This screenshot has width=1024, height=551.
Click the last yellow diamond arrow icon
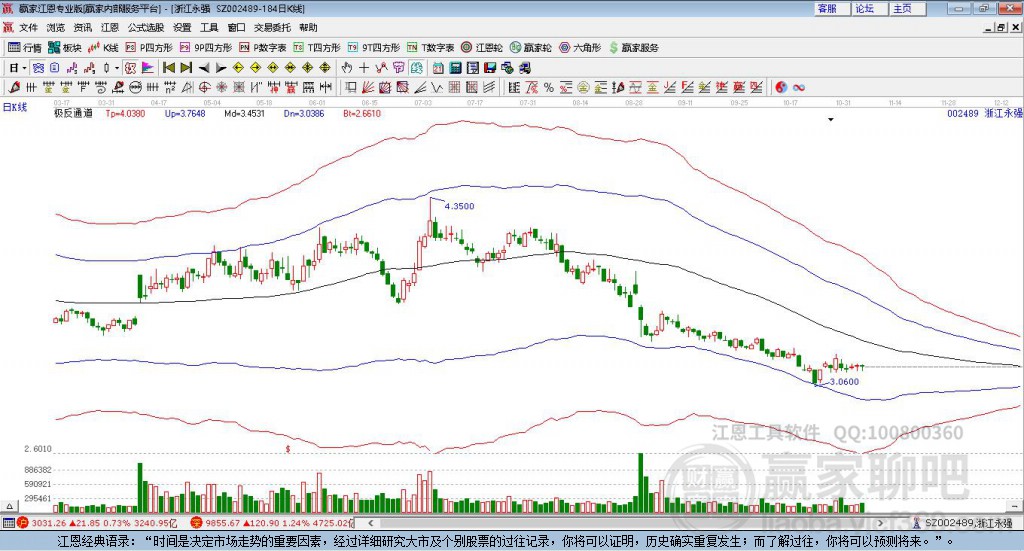coord(325,68)
